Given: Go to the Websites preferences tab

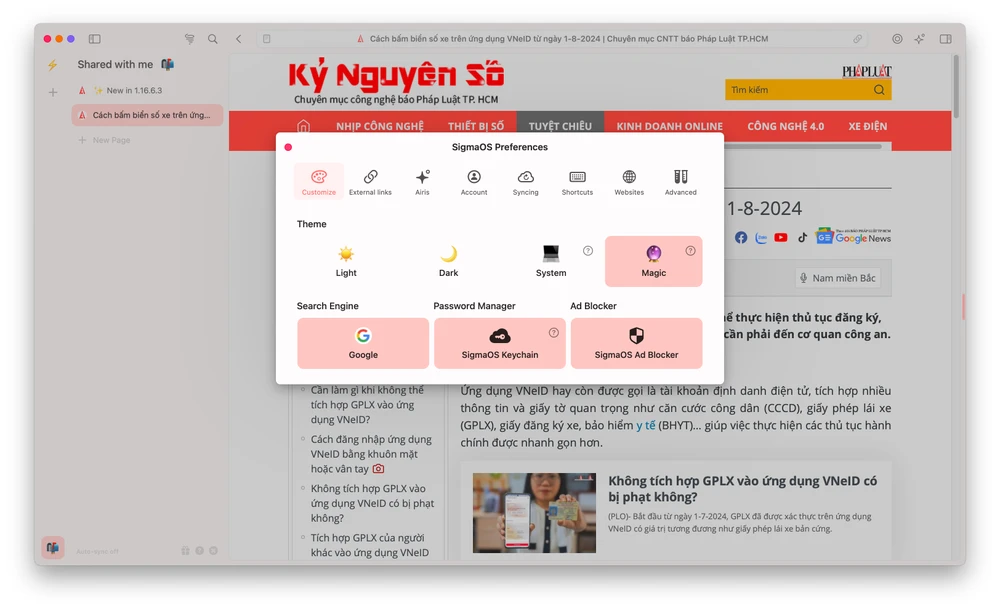Looking at the screenshot, I should (x=629, y=182).
